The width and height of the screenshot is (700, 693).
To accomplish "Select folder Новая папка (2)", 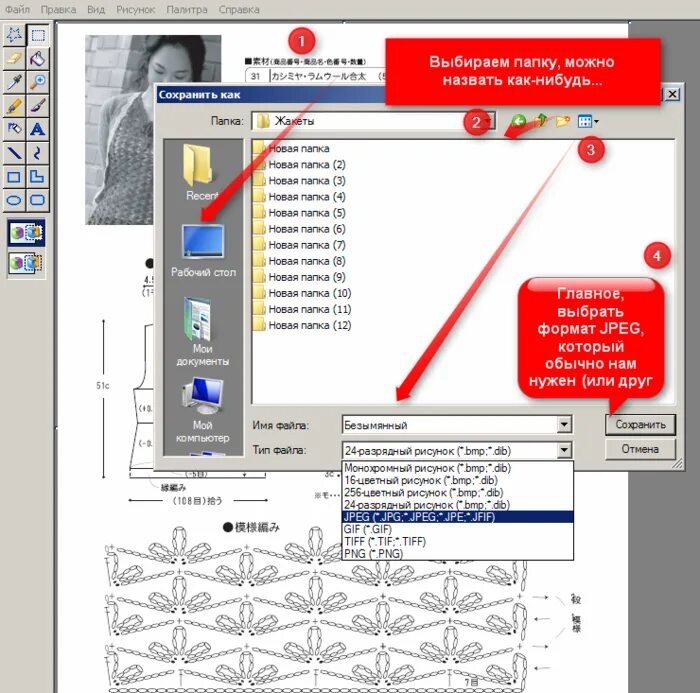I will pos(300,165).
